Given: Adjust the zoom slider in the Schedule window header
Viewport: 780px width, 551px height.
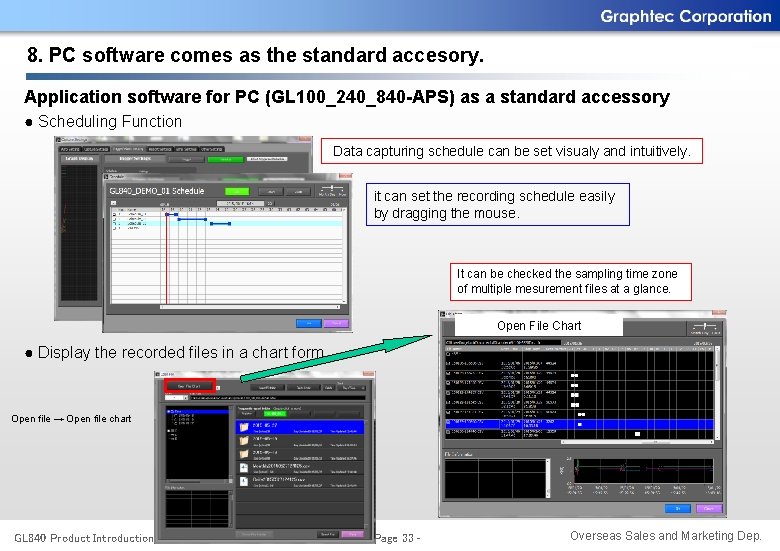Looking at the screenshot, I should (332, 188).
